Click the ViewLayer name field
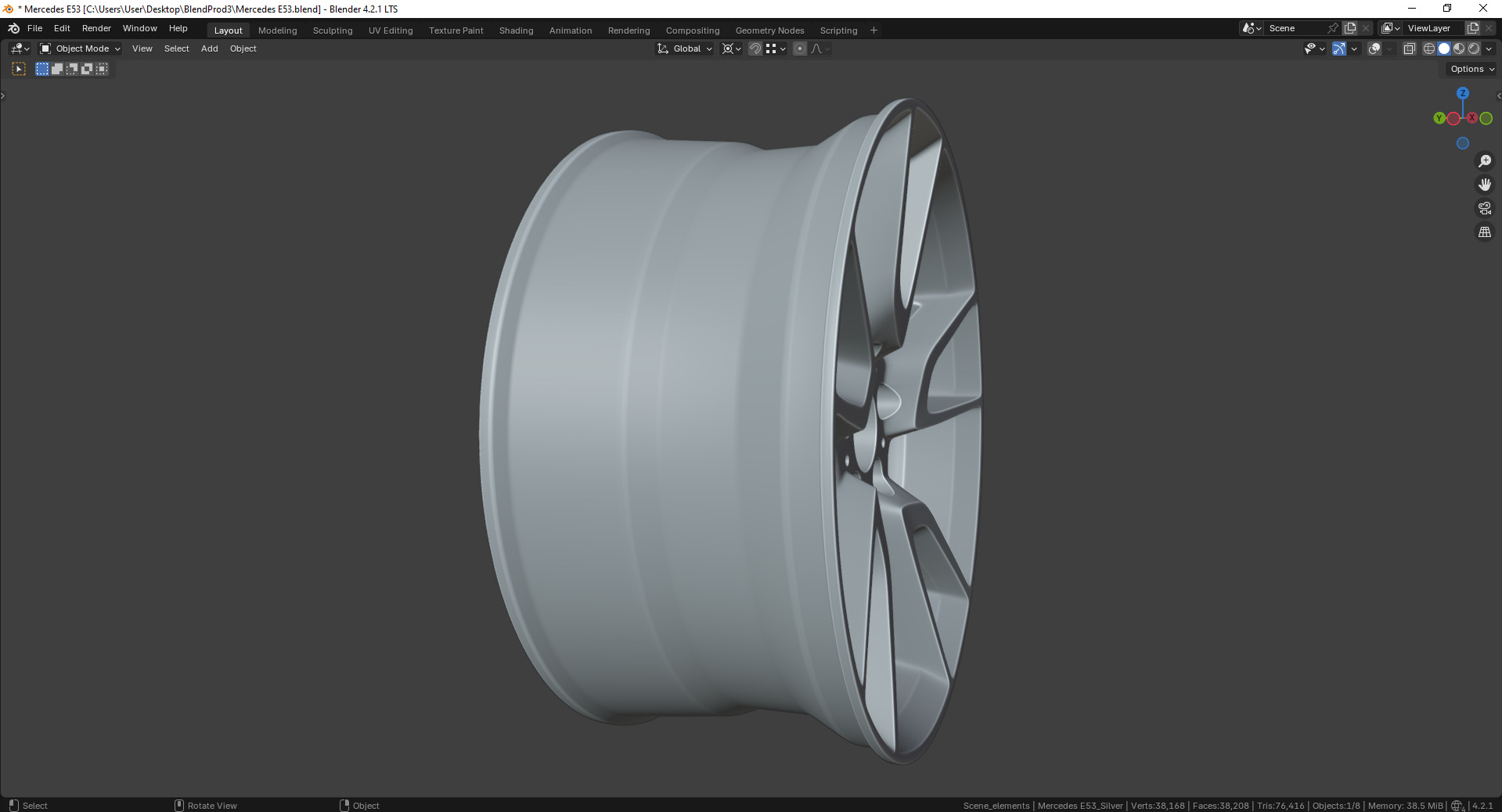 [x=1434, y=28]
